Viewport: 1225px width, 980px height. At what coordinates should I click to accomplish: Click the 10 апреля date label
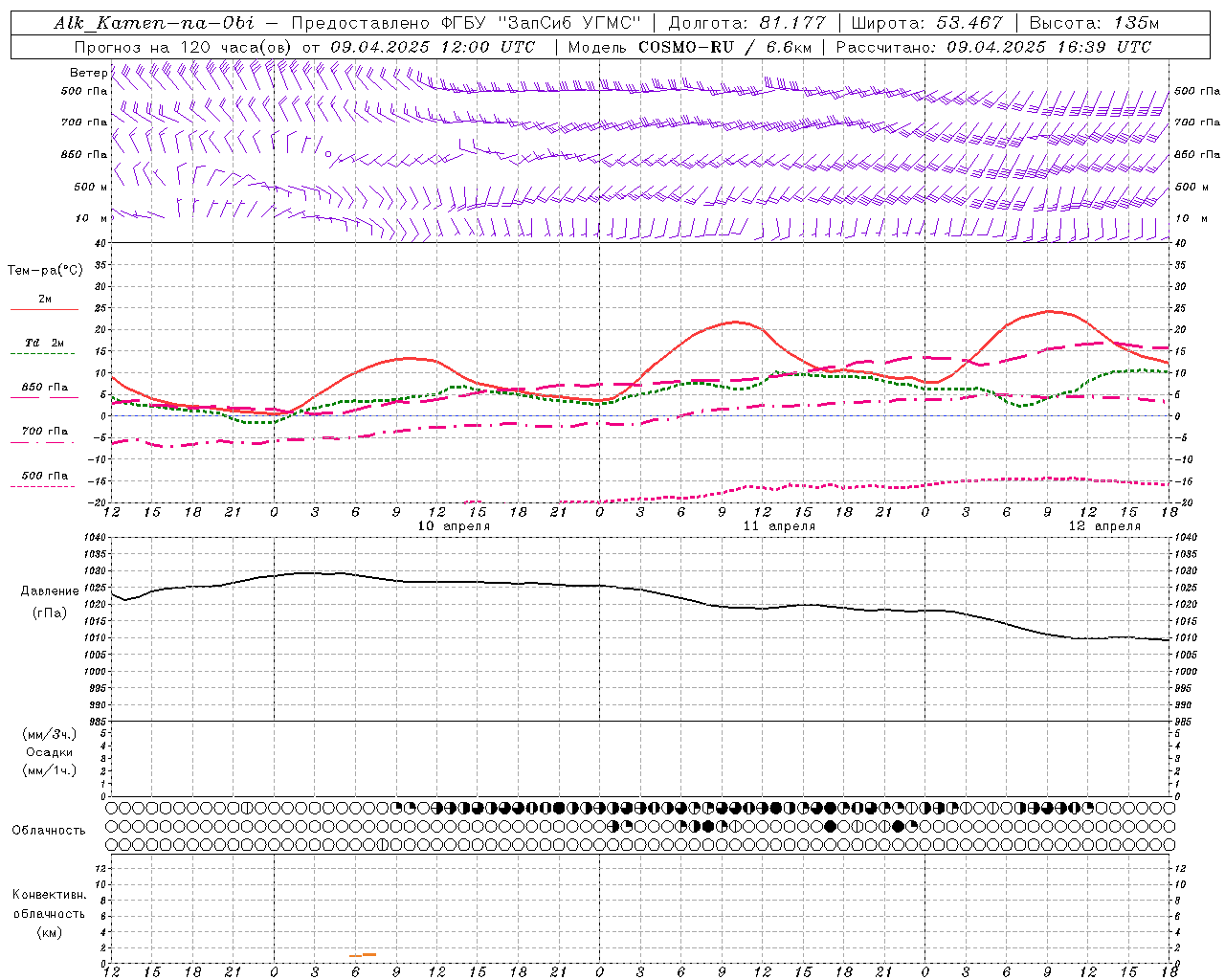coord(454,526)
